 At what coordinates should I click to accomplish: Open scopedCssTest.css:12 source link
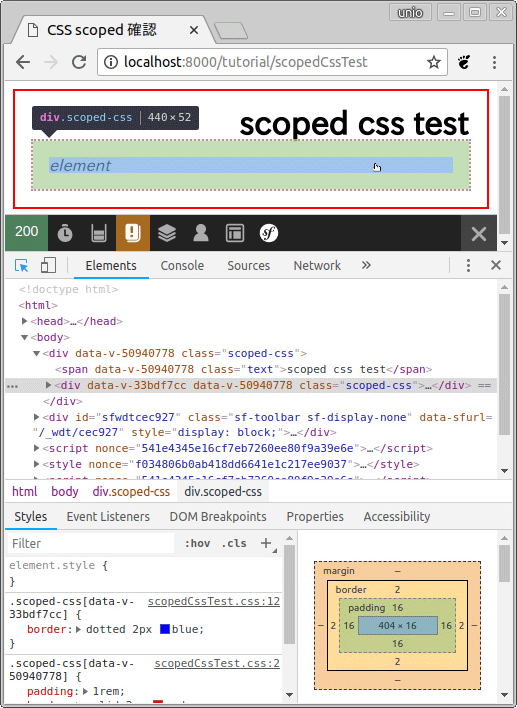point(214,601)
